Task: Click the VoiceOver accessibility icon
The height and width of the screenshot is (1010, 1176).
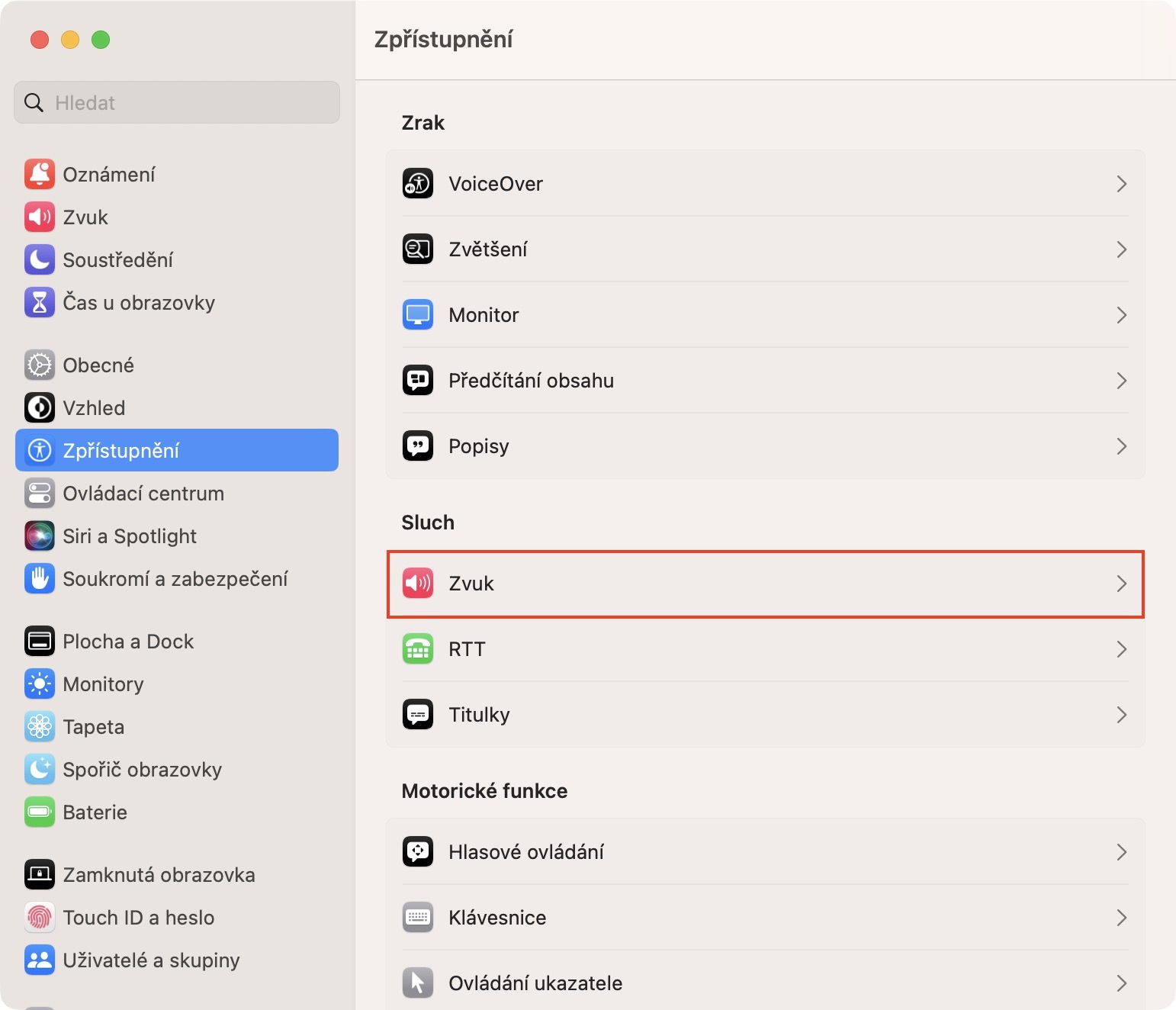Action: (x=418, y=184)
